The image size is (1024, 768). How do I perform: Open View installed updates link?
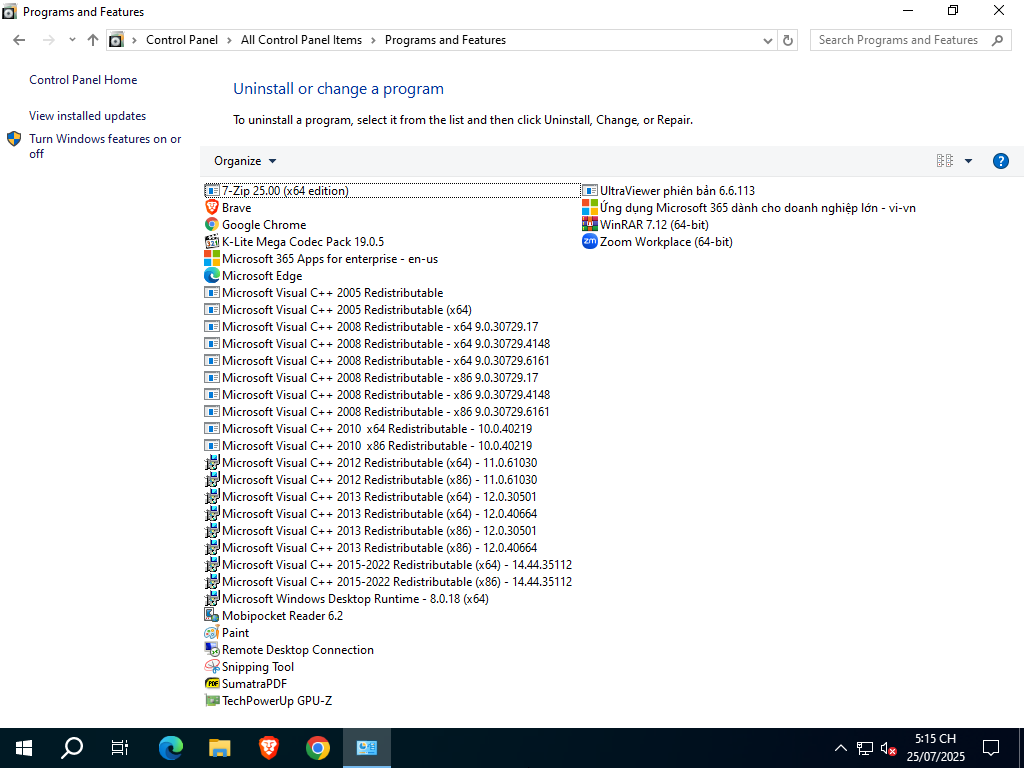(x=87, y=116)
